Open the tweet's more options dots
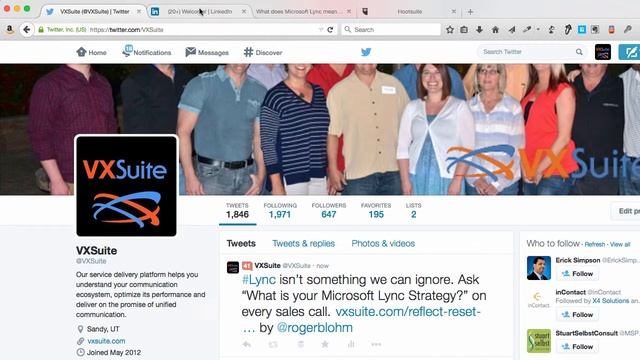The width and height of the screenshot is (640, 360). point(376,344)
